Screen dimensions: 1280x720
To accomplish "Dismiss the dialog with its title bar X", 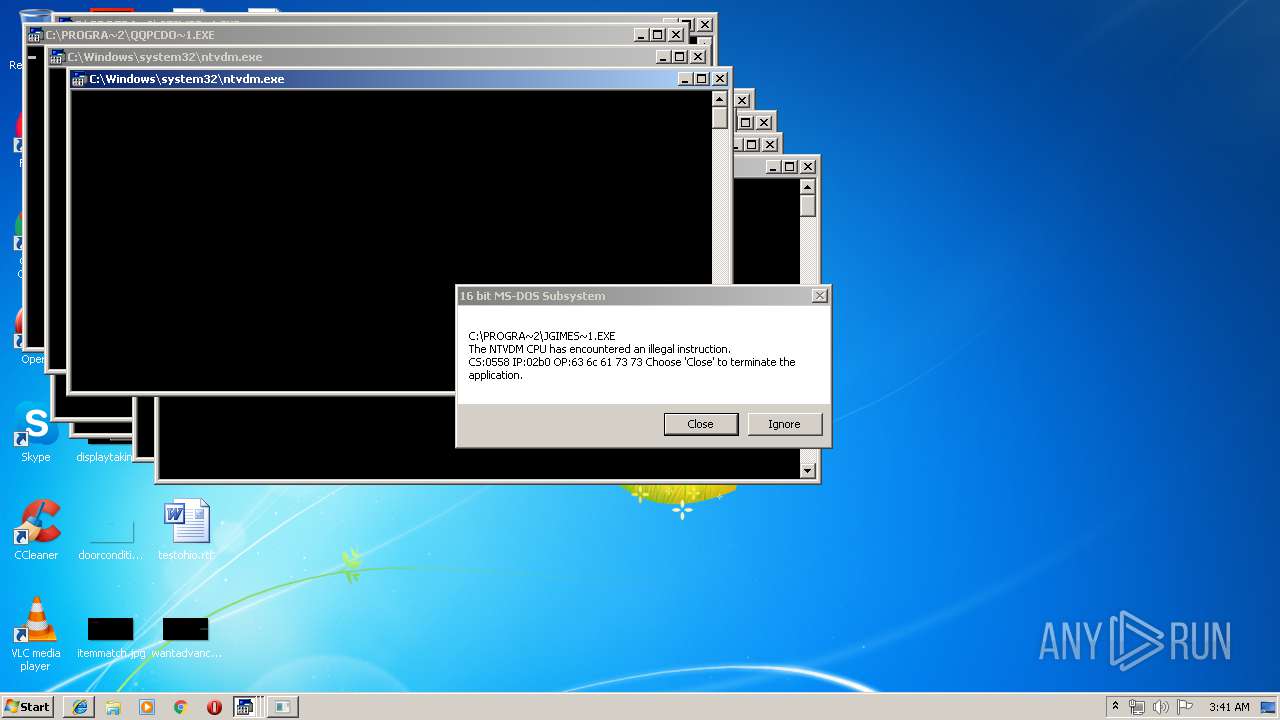I will pos(819,296).
